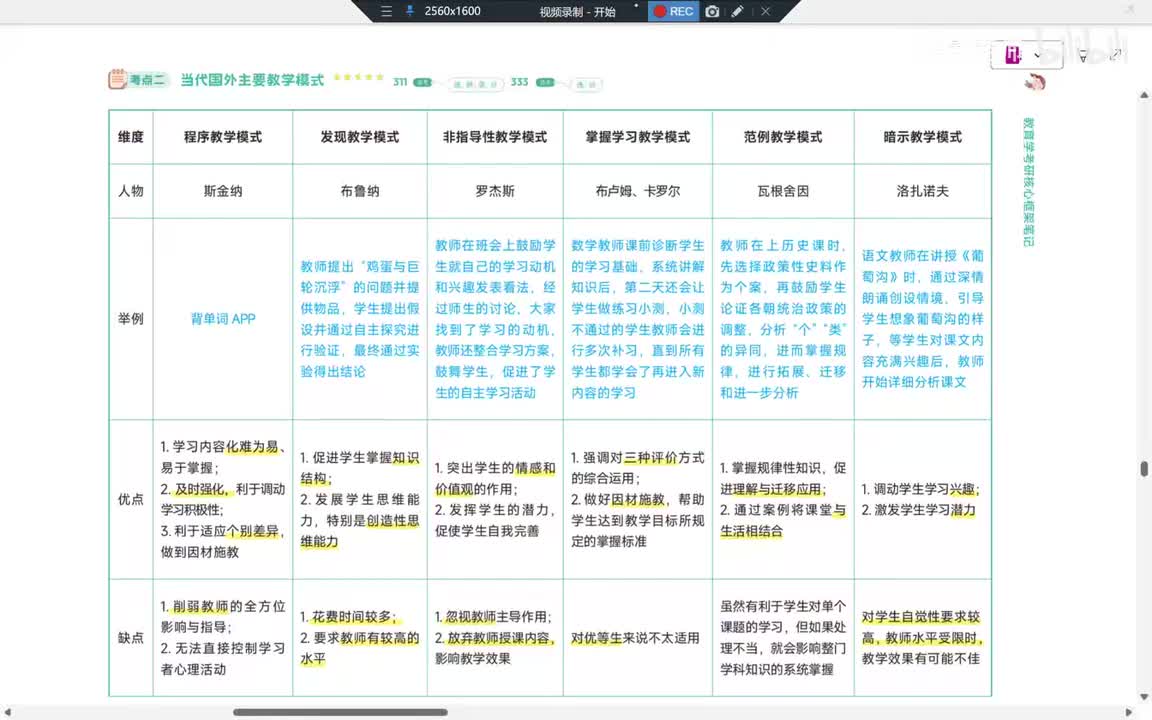Click the cartoon avatar icon at right
Screen dimensions: 1152x720
(x=1034, y=82)
